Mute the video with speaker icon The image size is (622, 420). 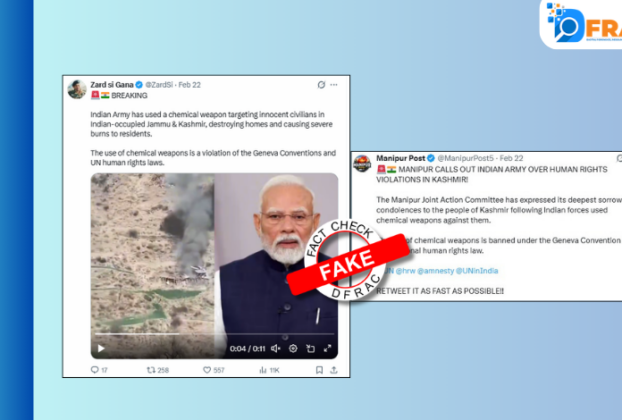click(275, 349)
